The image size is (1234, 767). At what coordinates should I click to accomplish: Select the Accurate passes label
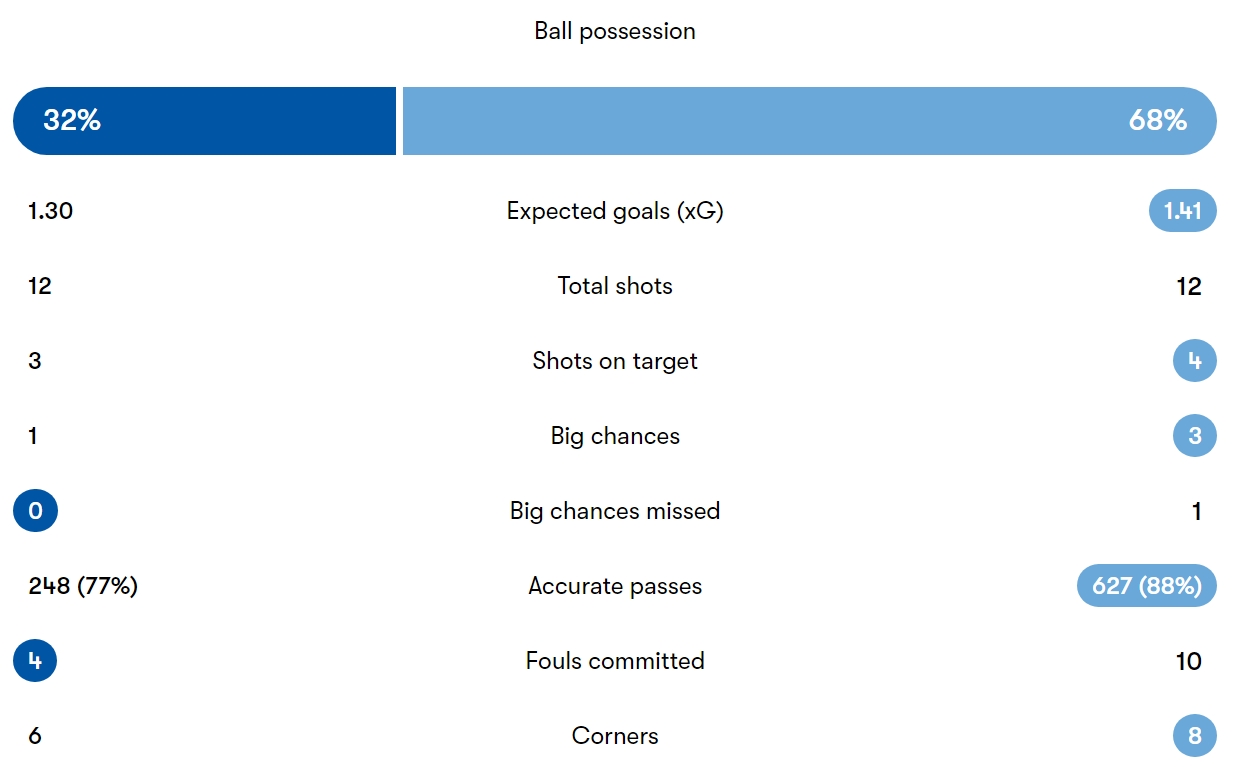(615, 586)
